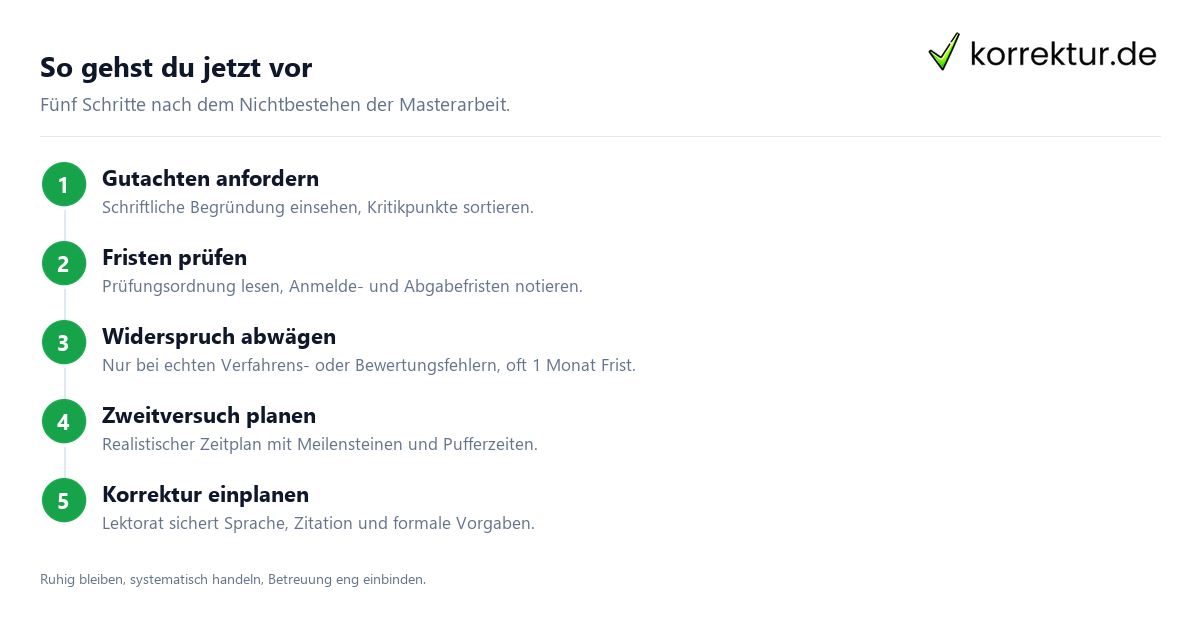This screenshot has height=630, width=1200.
Task: Click the description Realistischer Zeitplan mit Meilensteinen
Action: [320, 445]
